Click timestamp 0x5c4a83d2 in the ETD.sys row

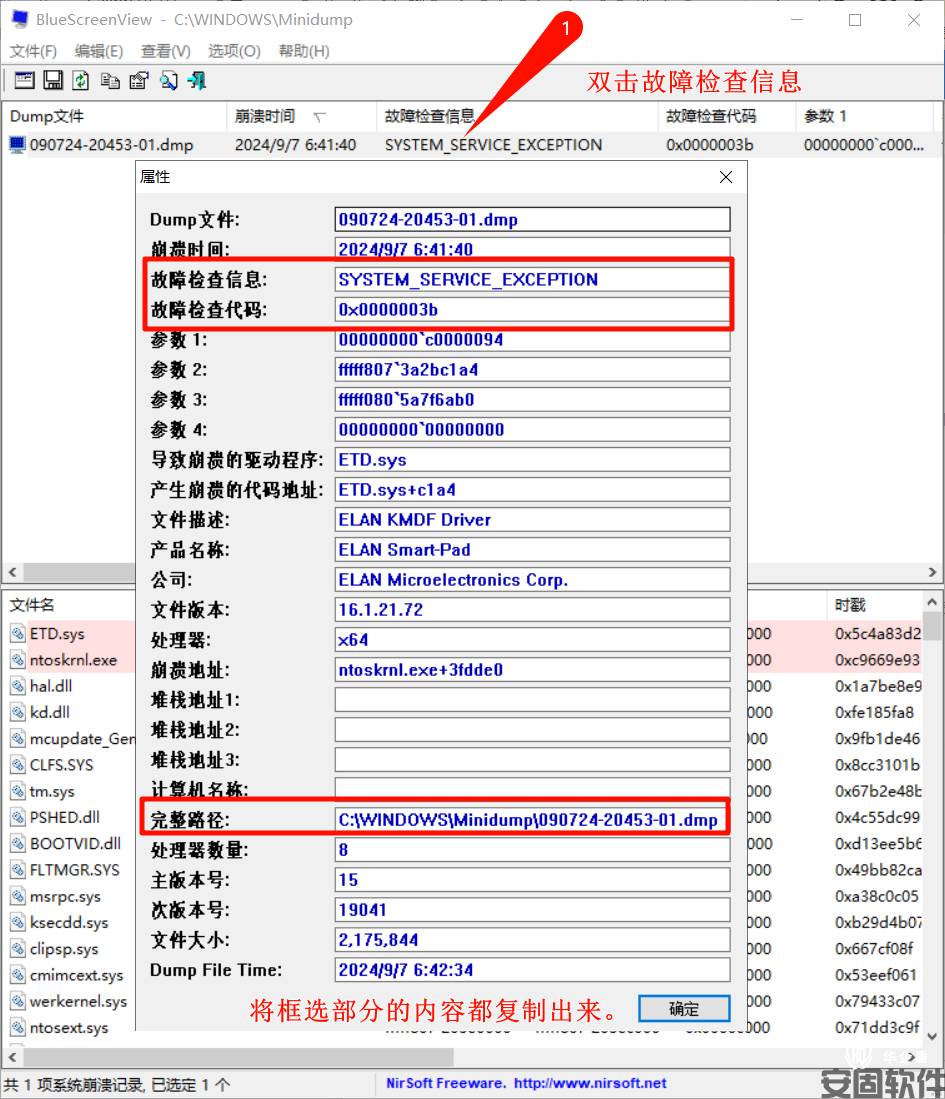[878, 634]
